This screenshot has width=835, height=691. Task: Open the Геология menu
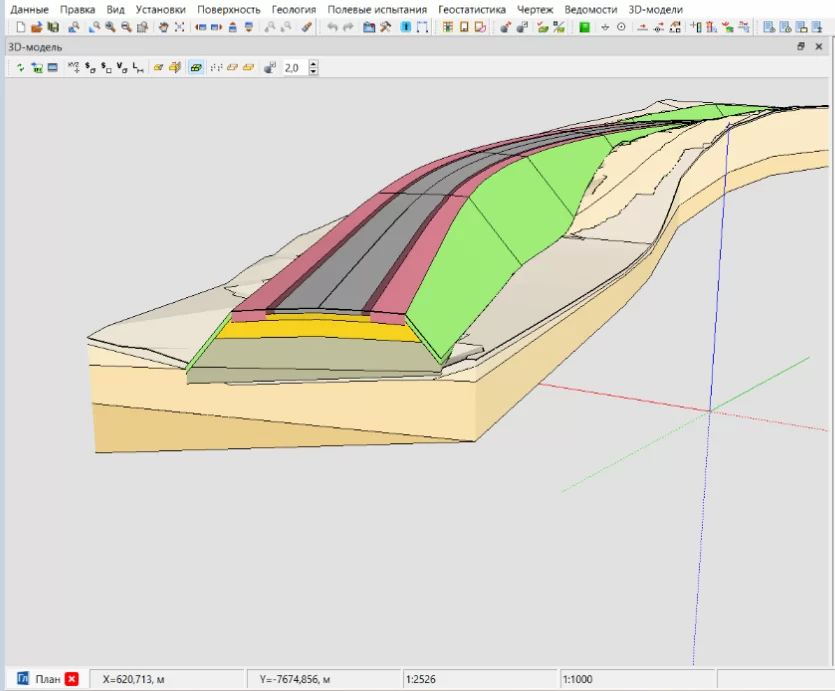tap(293, 10)
